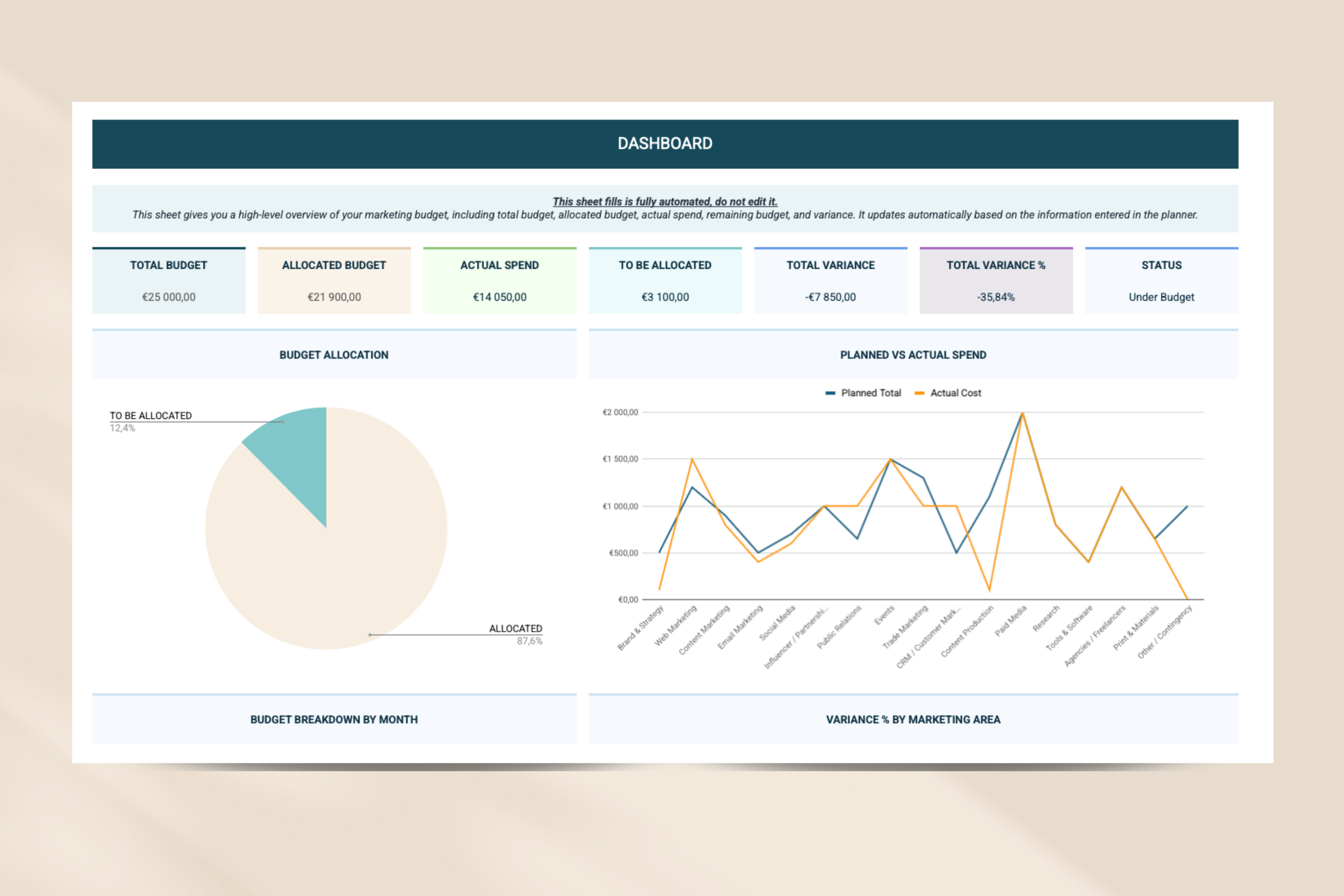
Task: Click the Actual Cost legend entry
Action: click(948, 393)
